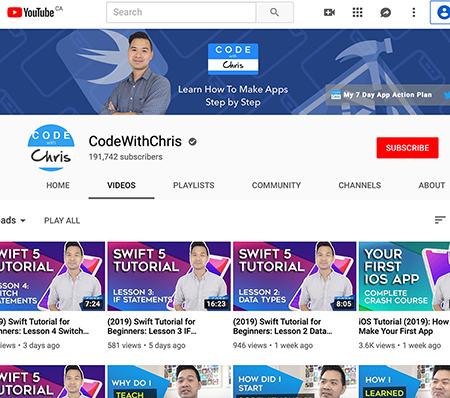
Task: Click '946 views • 1 week ago' text
Action: [x=273, y=345]
